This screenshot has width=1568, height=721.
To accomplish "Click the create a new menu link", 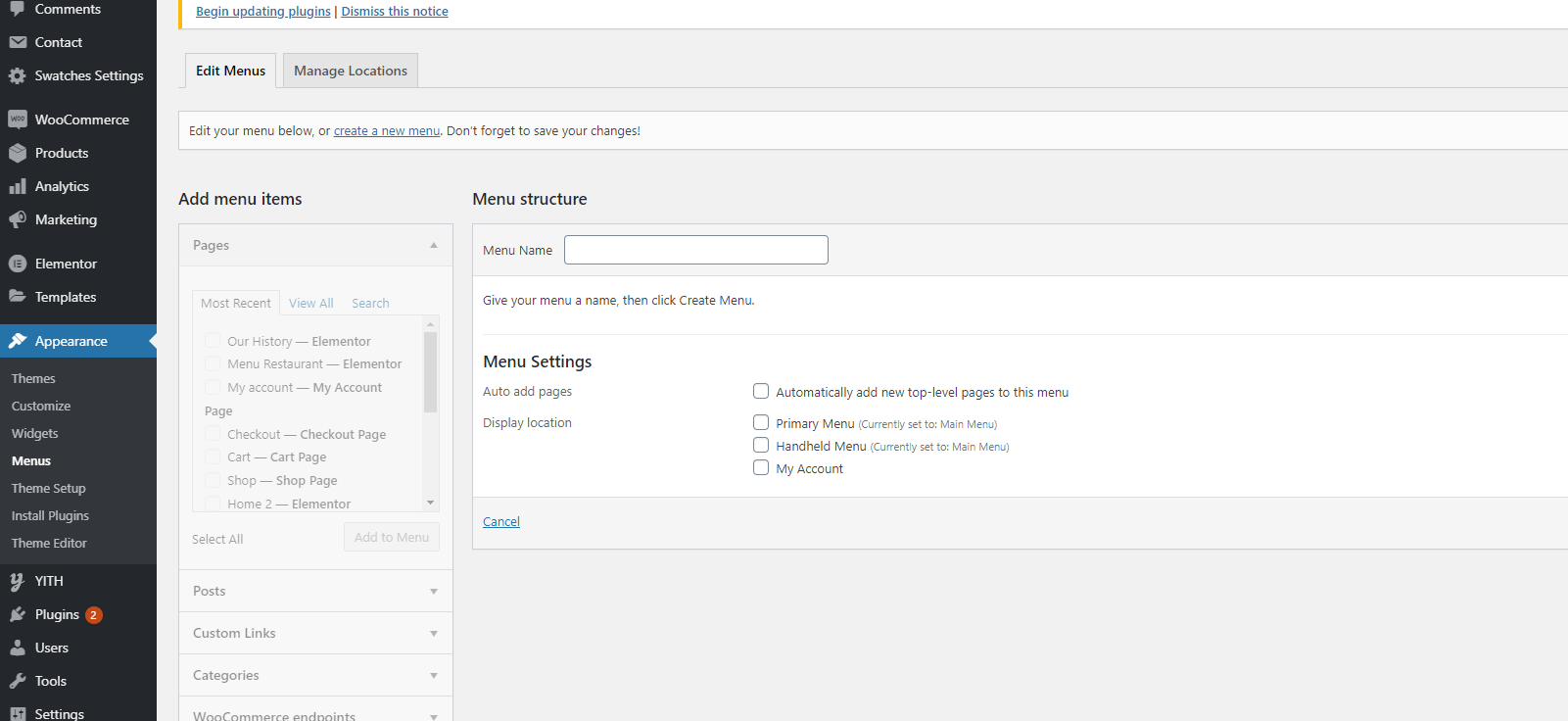I will click(387, 131).
